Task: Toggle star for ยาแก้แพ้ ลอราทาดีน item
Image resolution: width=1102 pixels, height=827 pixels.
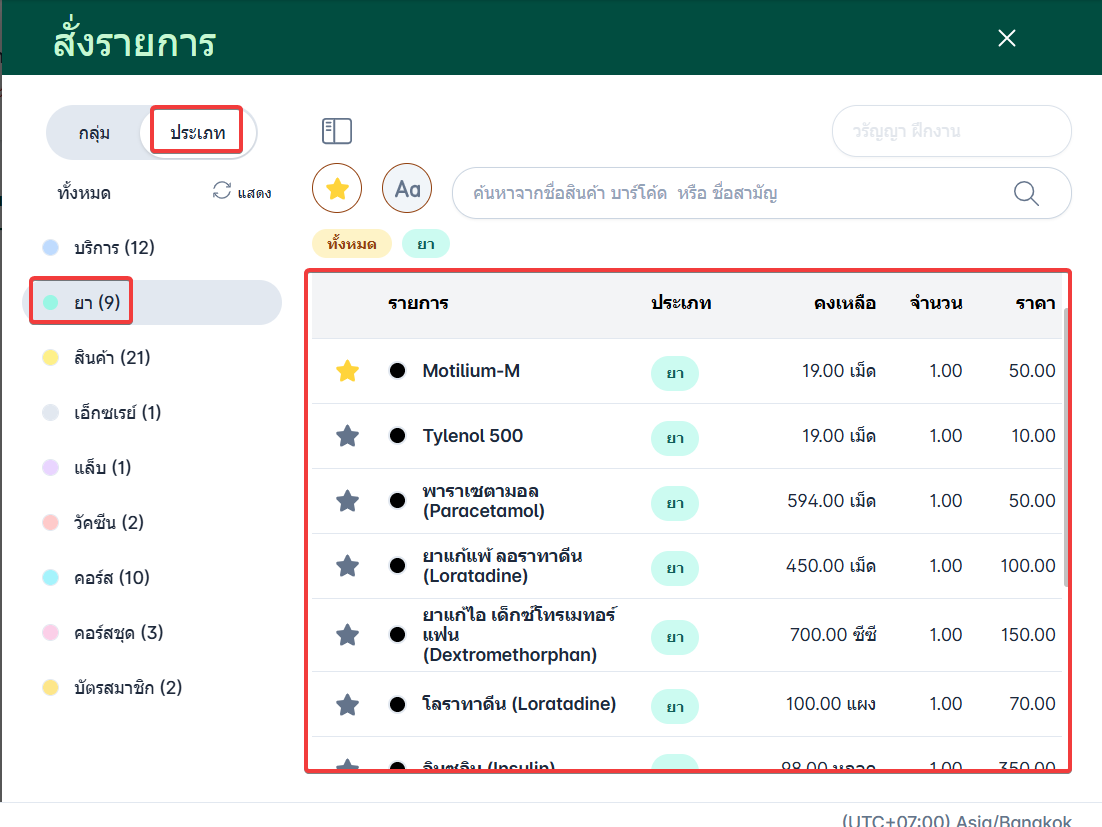Action: tap(347, 566)
